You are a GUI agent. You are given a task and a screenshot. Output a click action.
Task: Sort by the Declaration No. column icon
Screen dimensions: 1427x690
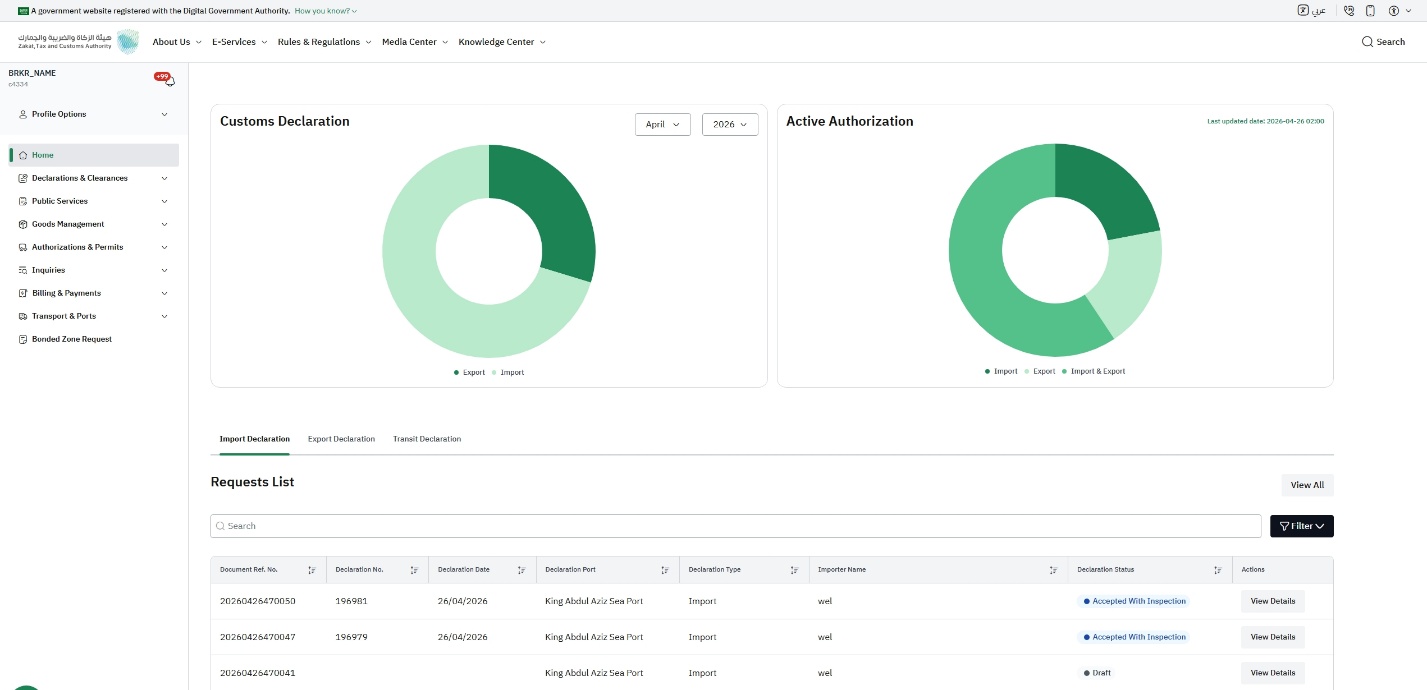pyautogui.click(x=414, y=570)
